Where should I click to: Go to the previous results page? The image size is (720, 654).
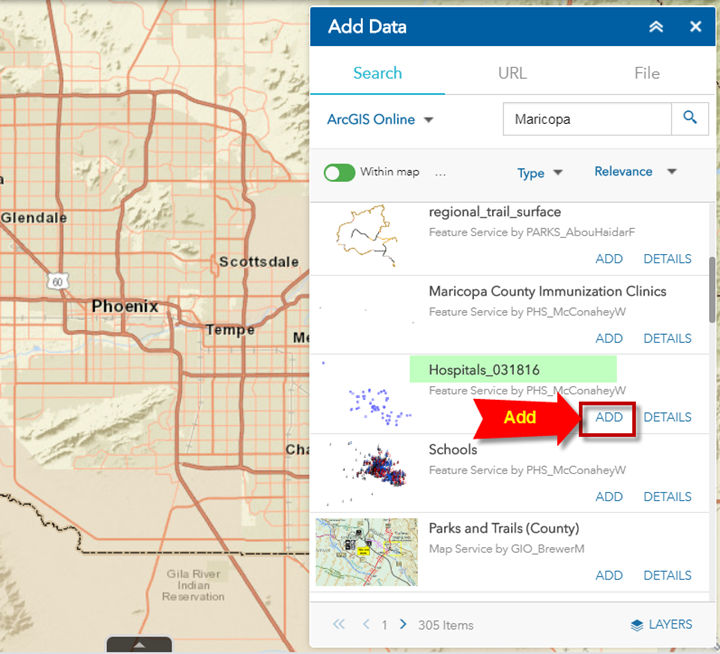click(x=366, y=624)
